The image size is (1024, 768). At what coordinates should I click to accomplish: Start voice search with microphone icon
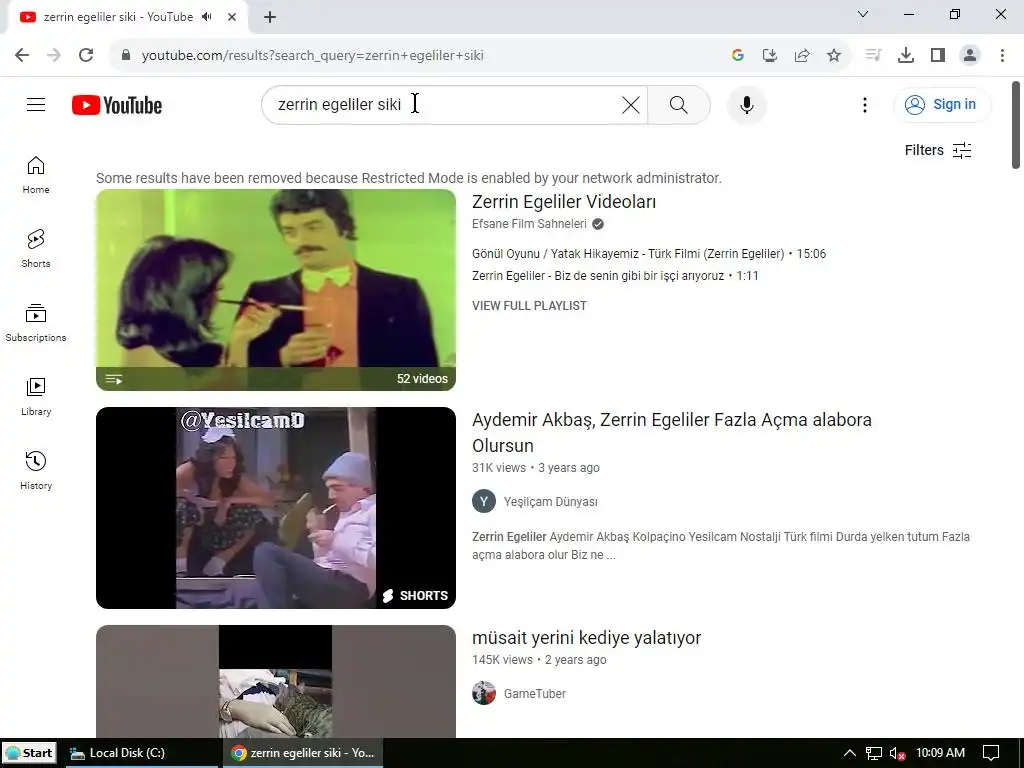coord(746,104)
